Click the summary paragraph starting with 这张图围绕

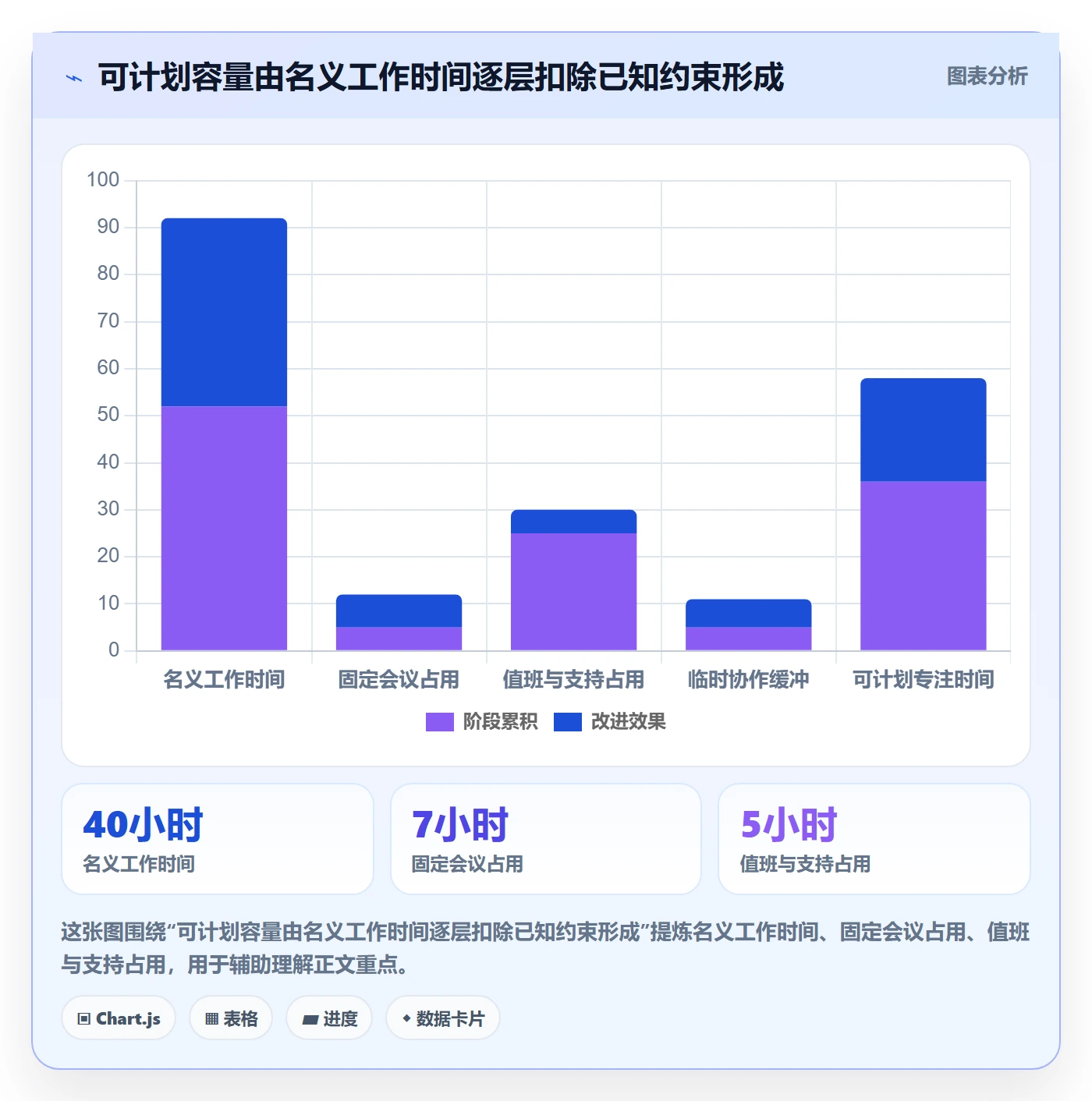click(545, 948)
